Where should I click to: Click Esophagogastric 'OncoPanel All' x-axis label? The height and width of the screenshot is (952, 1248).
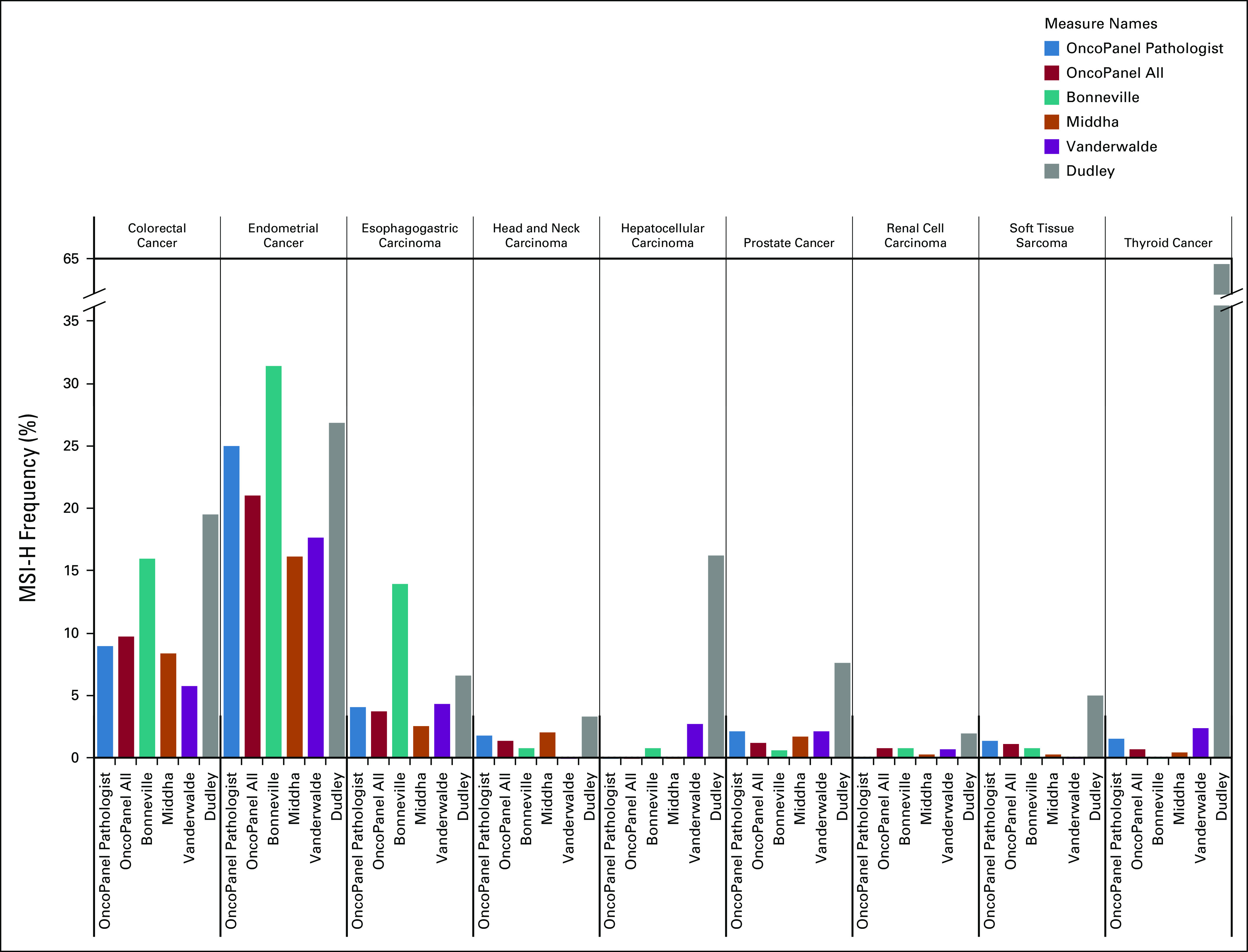pyautogui.click(x=378, y=821)
